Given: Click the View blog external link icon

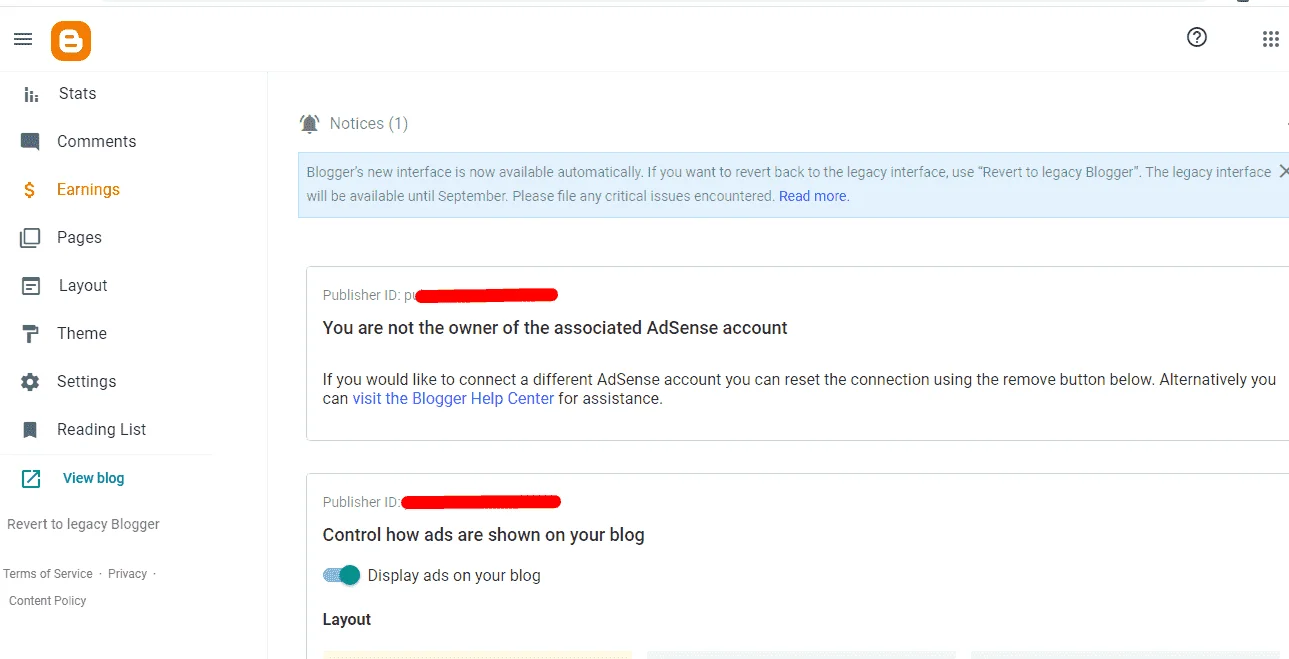Looking at the screenshot, I should pos(31,479).
